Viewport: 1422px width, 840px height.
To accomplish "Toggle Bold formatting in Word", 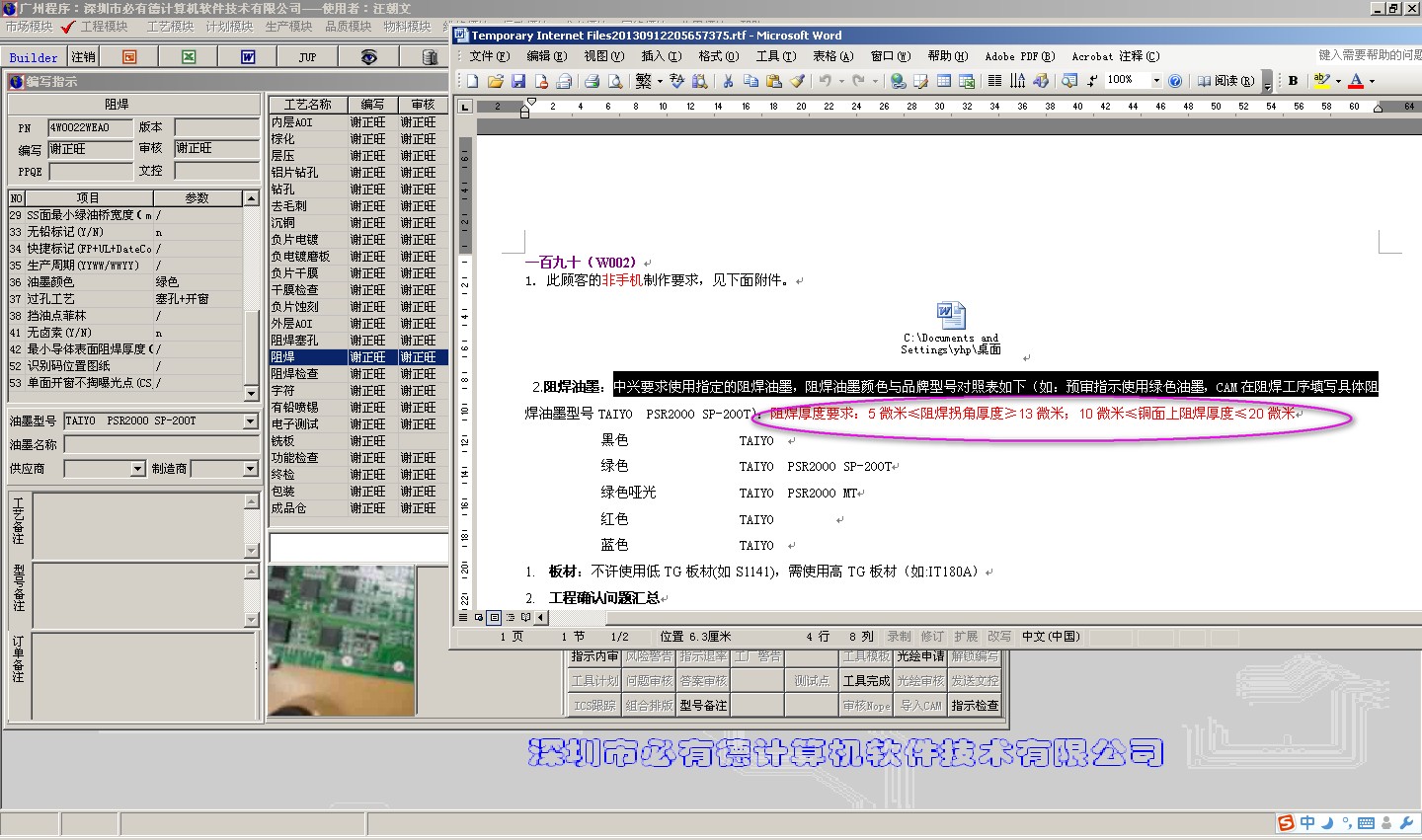I will [1293, 81].
